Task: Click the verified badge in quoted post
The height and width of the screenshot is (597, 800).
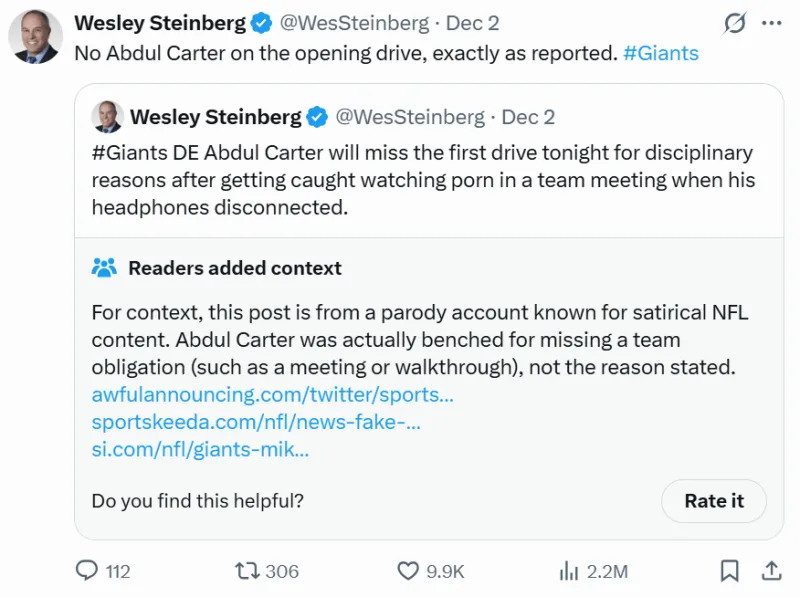Action: 316,117
